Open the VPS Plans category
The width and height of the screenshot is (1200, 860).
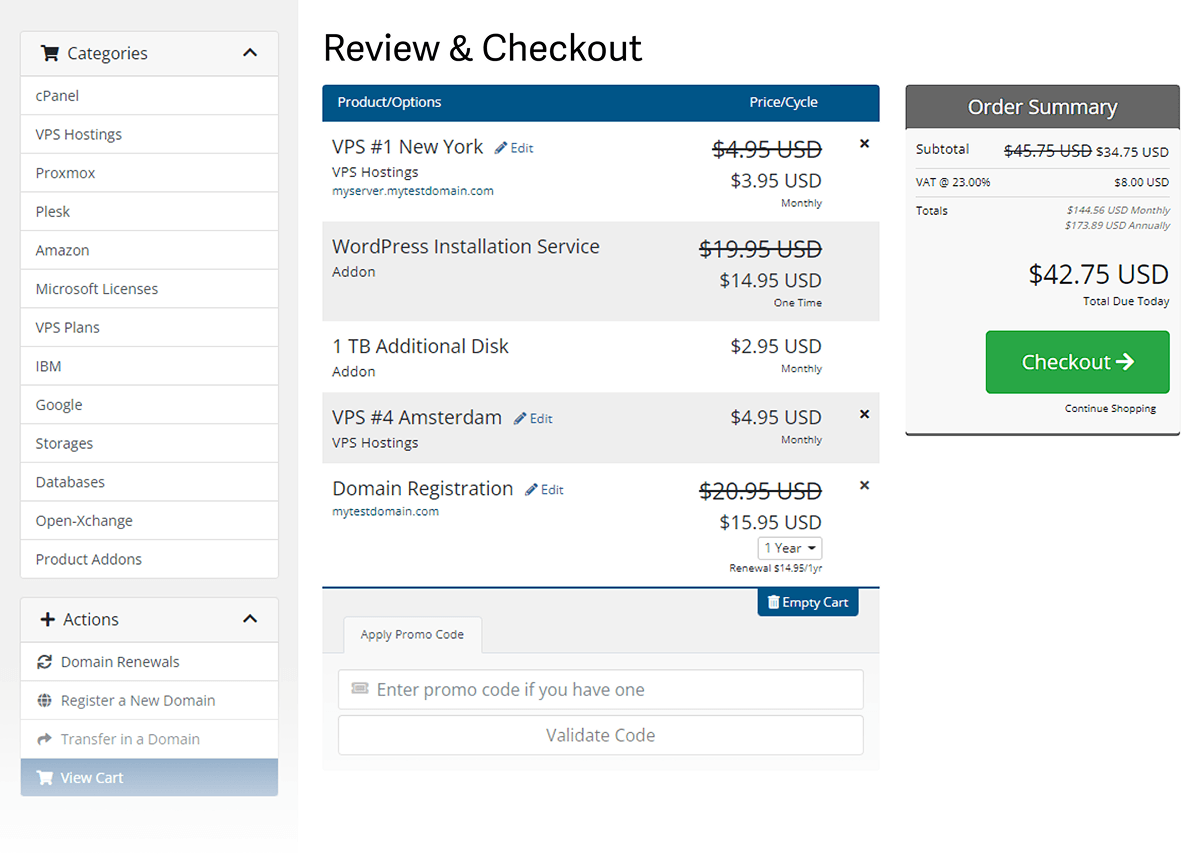pos(149,327)
